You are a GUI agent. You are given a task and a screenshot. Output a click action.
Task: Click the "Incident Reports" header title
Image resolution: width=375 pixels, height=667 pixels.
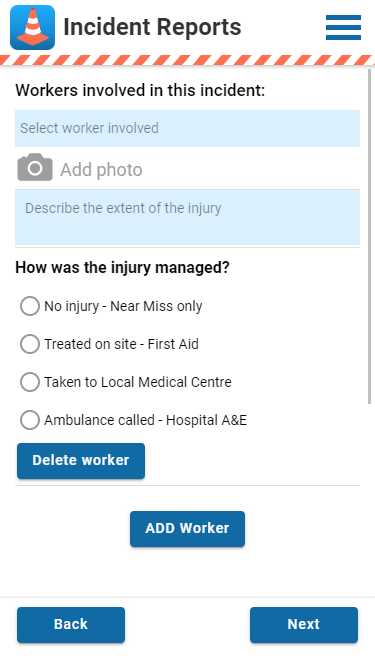tap(152, 27)
